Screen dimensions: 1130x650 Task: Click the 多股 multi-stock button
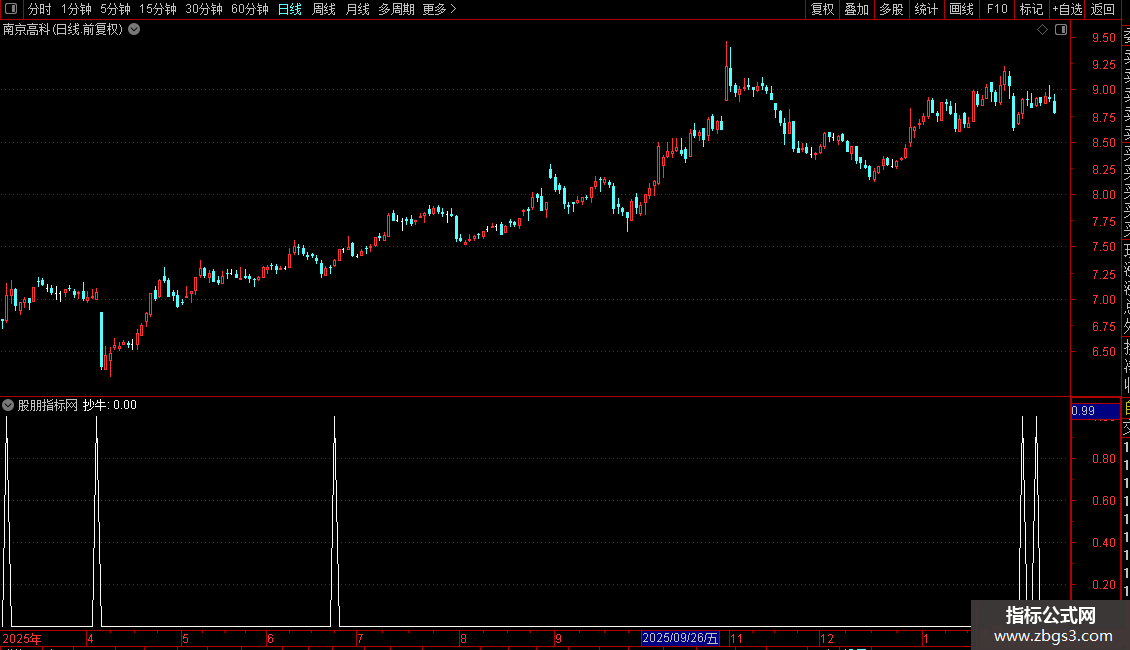tap(891, 9)
